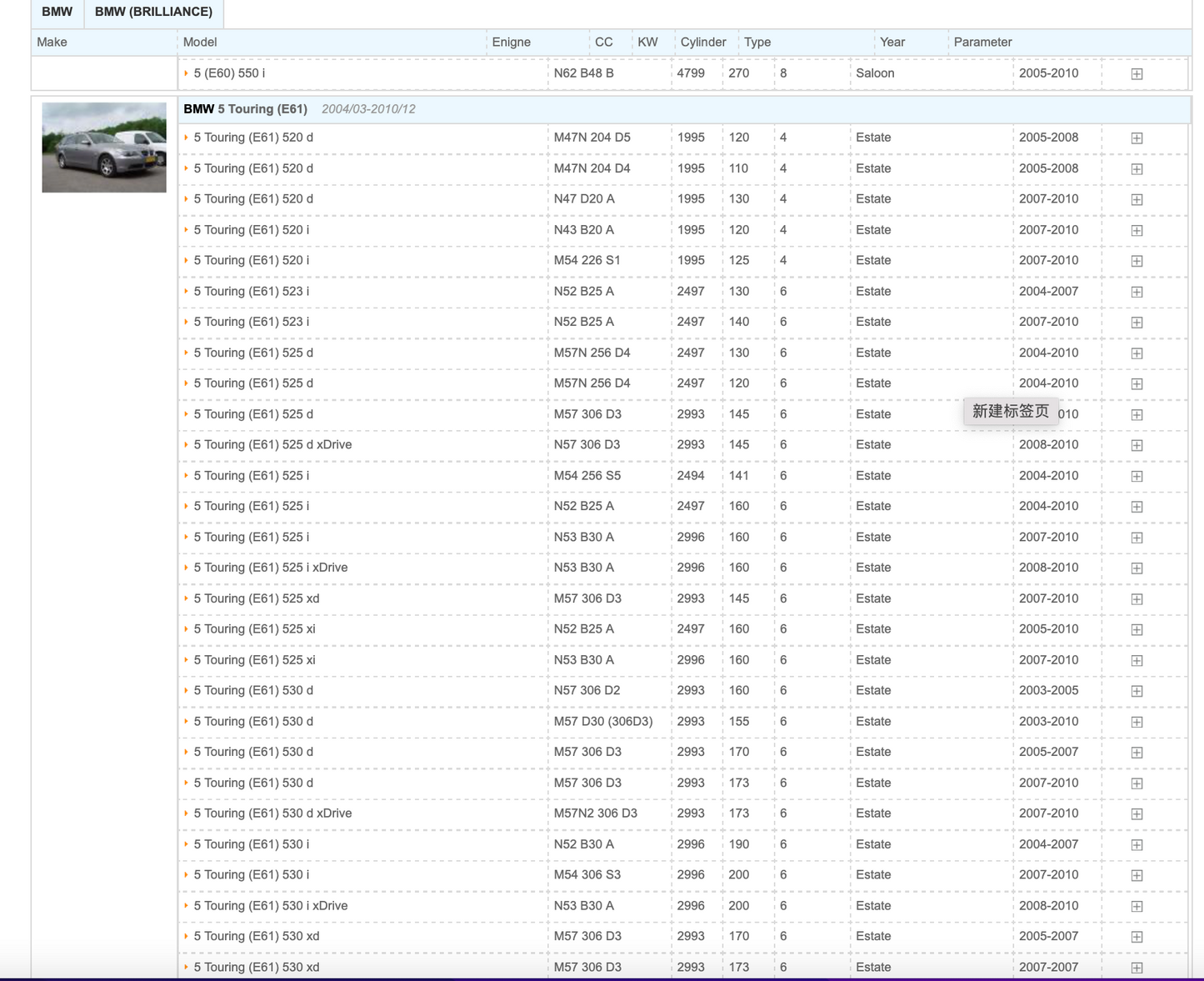
Task: Expand parameters for 530 d xDrive row
Action: (x=1137, y=814)
